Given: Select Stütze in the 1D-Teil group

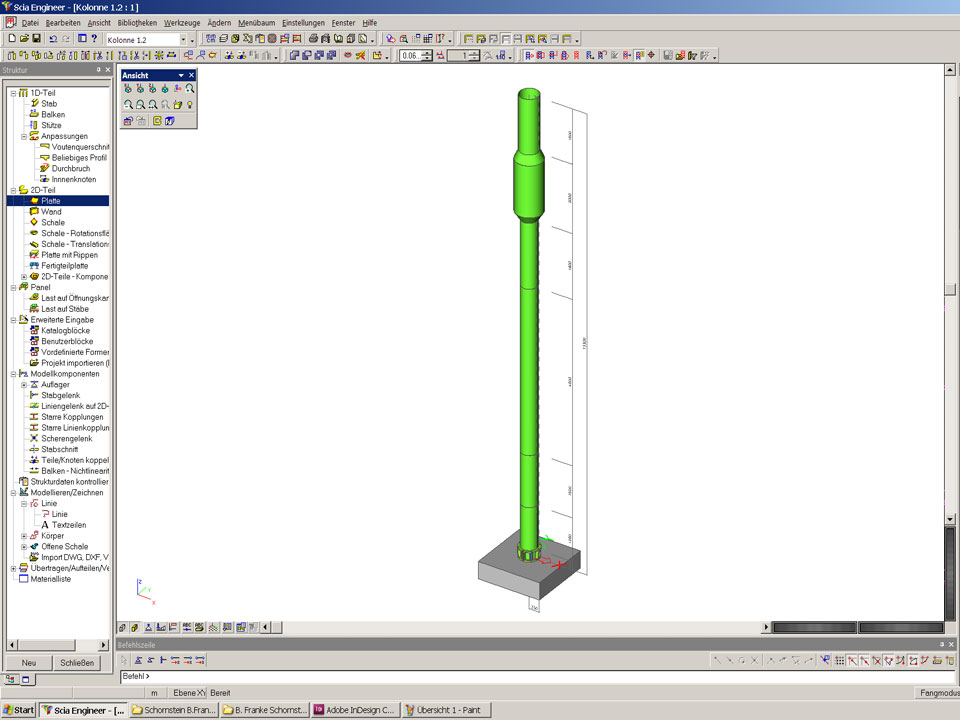Looking at the screenshot, I should (x=51, y=125).
